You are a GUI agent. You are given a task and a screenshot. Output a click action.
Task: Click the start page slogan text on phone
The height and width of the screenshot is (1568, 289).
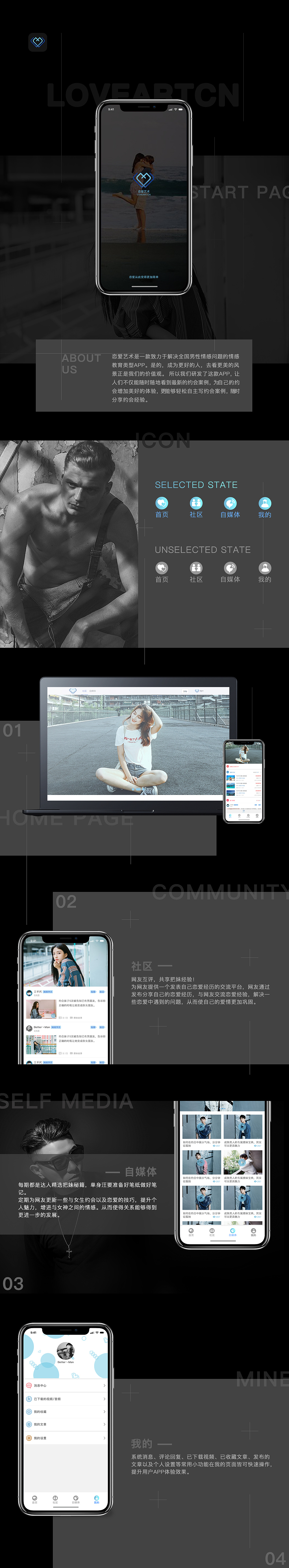coord(144,277)
